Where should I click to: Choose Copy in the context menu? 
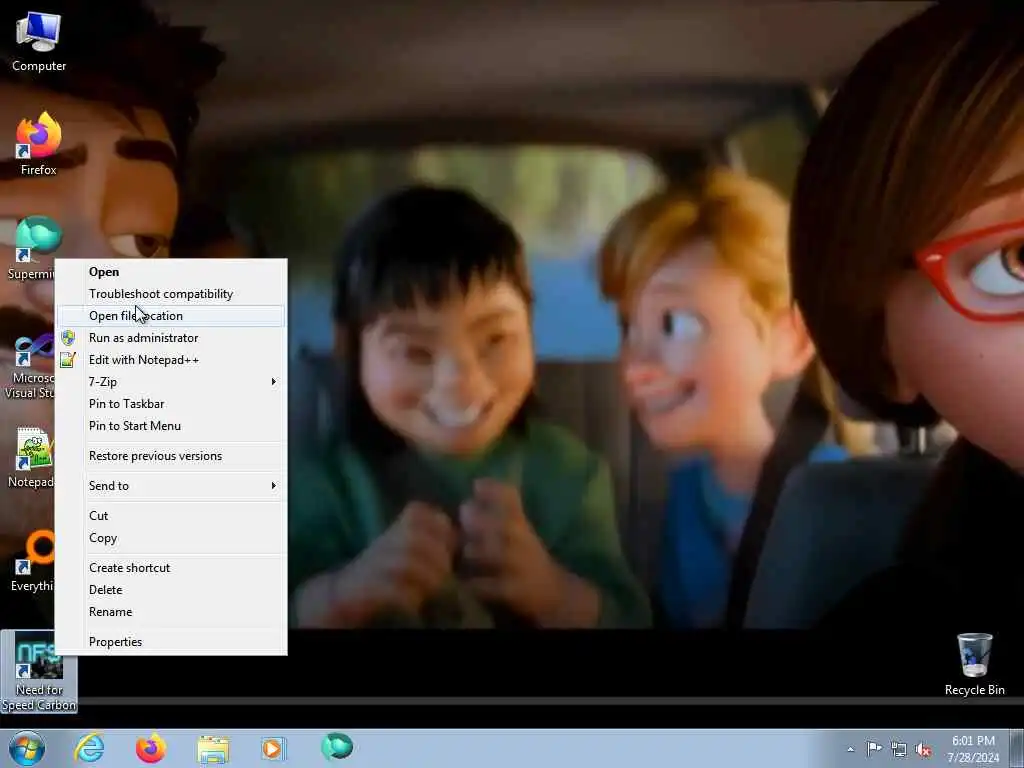171,538
